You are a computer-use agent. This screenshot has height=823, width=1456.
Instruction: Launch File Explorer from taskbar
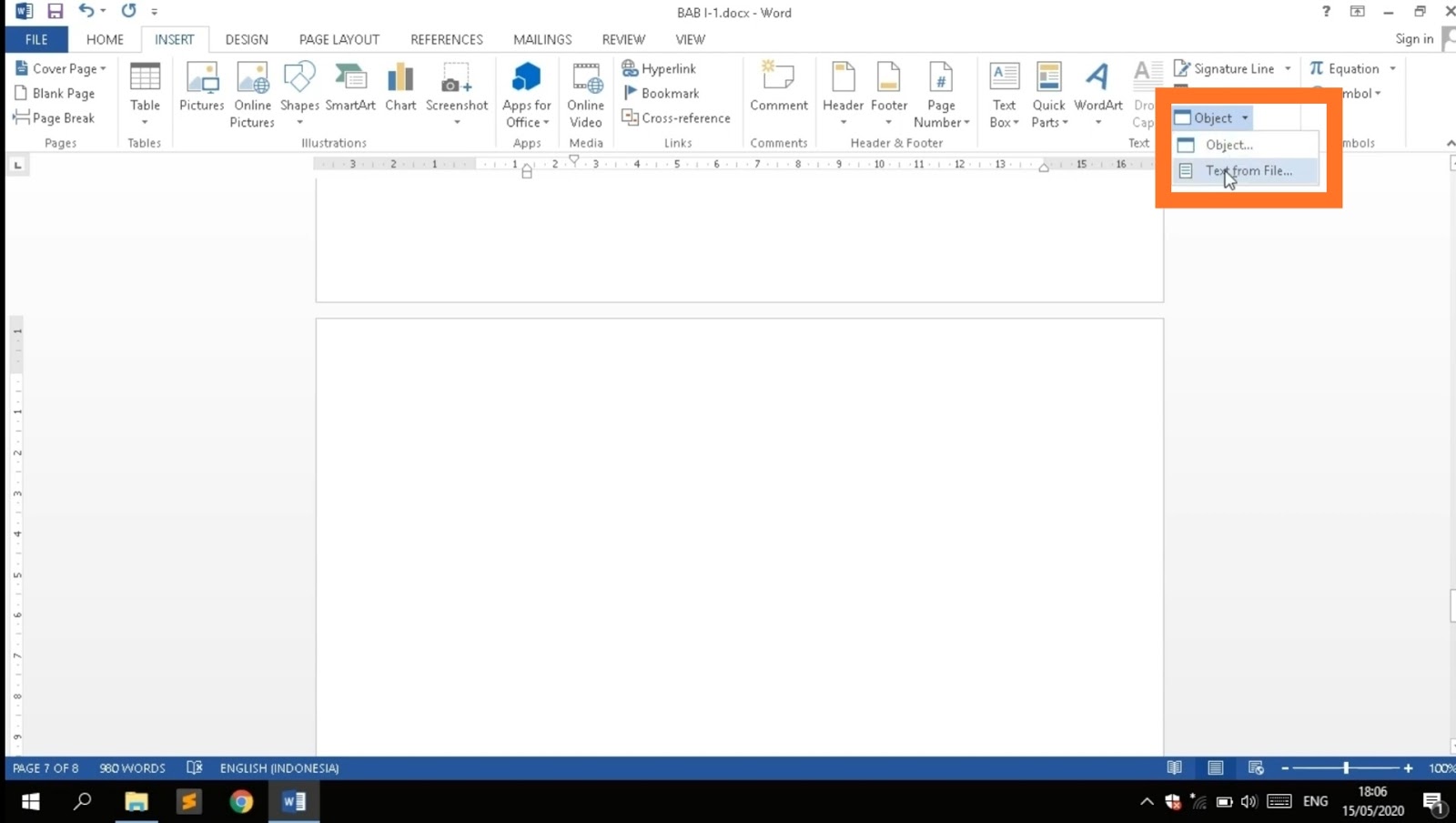coord(136,801)
